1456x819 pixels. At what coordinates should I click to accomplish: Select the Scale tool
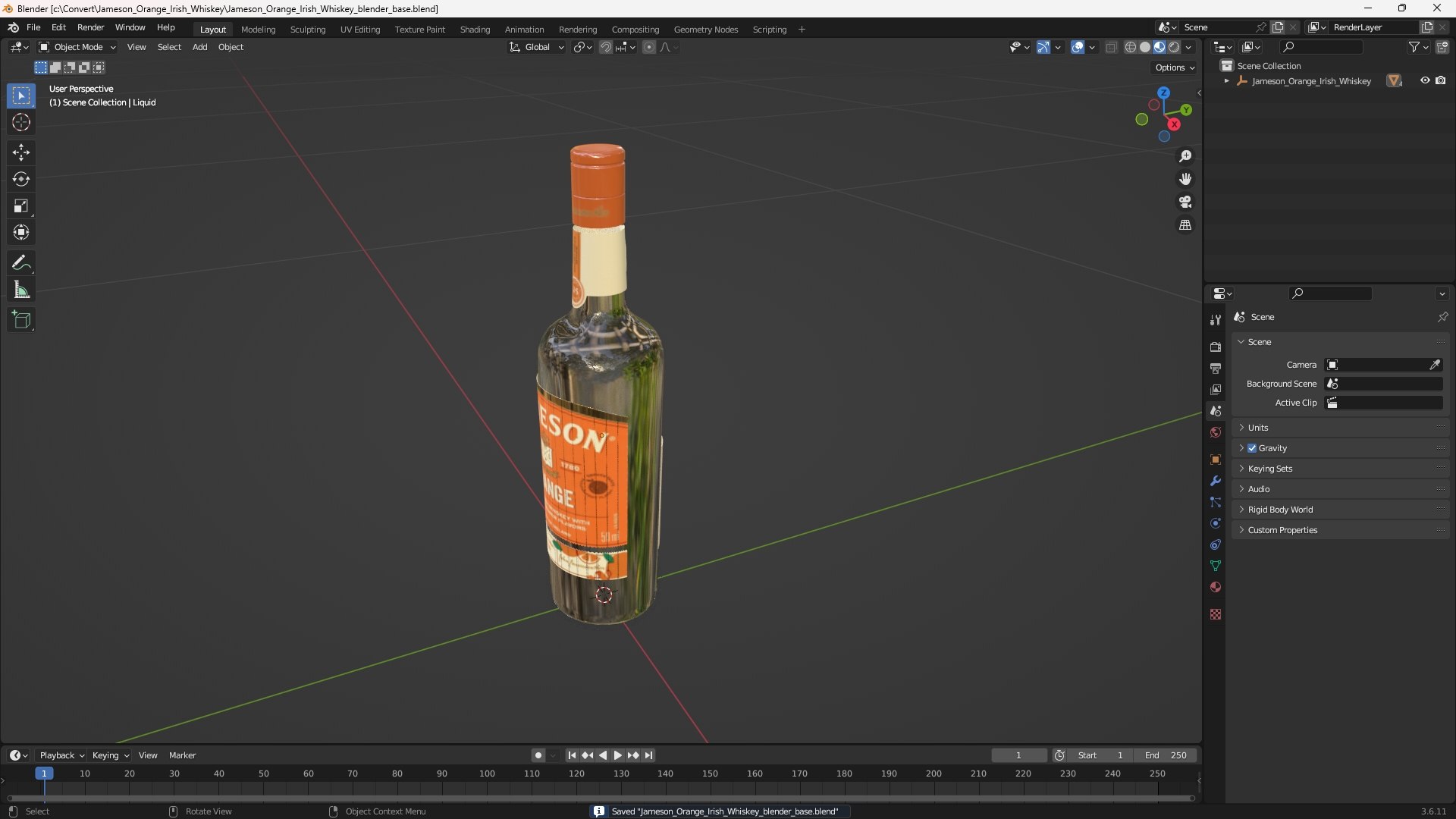[x=21, y=206]
